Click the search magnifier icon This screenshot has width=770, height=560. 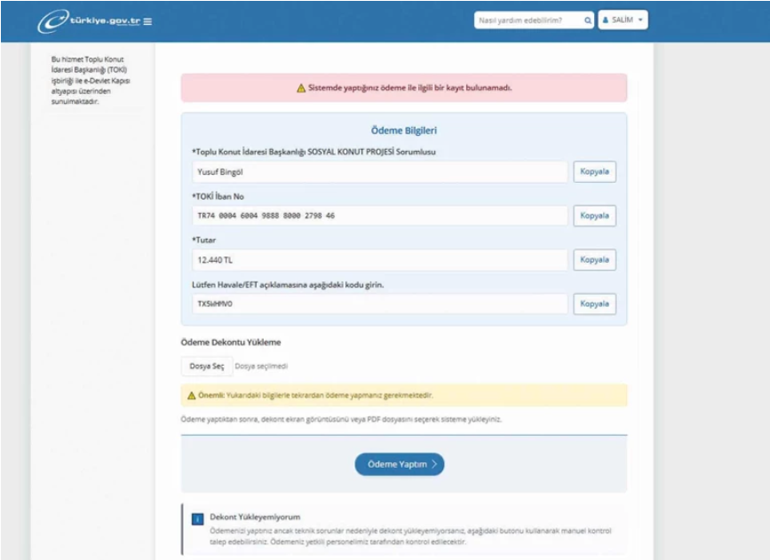585,20
